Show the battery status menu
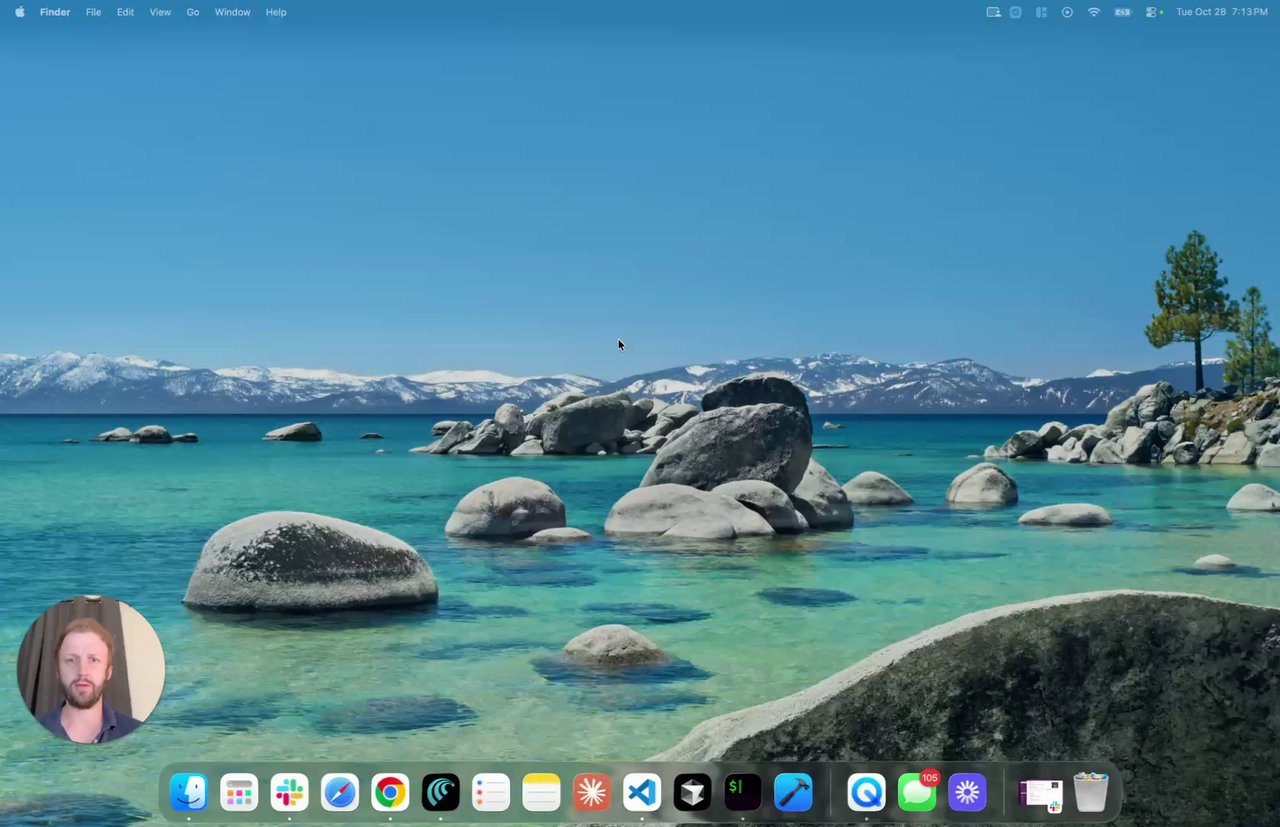The height and width of the screenshot is (827, 1280). pyautogui.click(x=1123, y=12)
